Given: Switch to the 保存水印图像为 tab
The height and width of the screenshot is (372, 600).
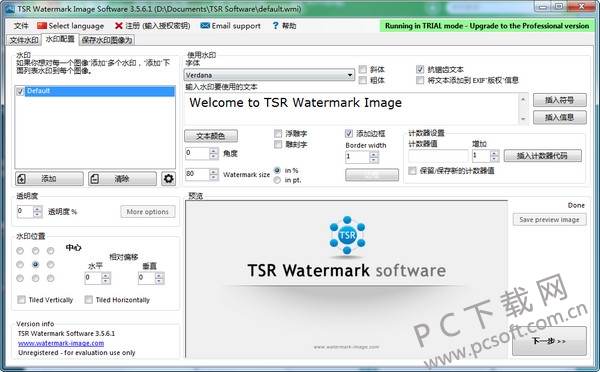Looking at the screenshot, I should (107, 40).
